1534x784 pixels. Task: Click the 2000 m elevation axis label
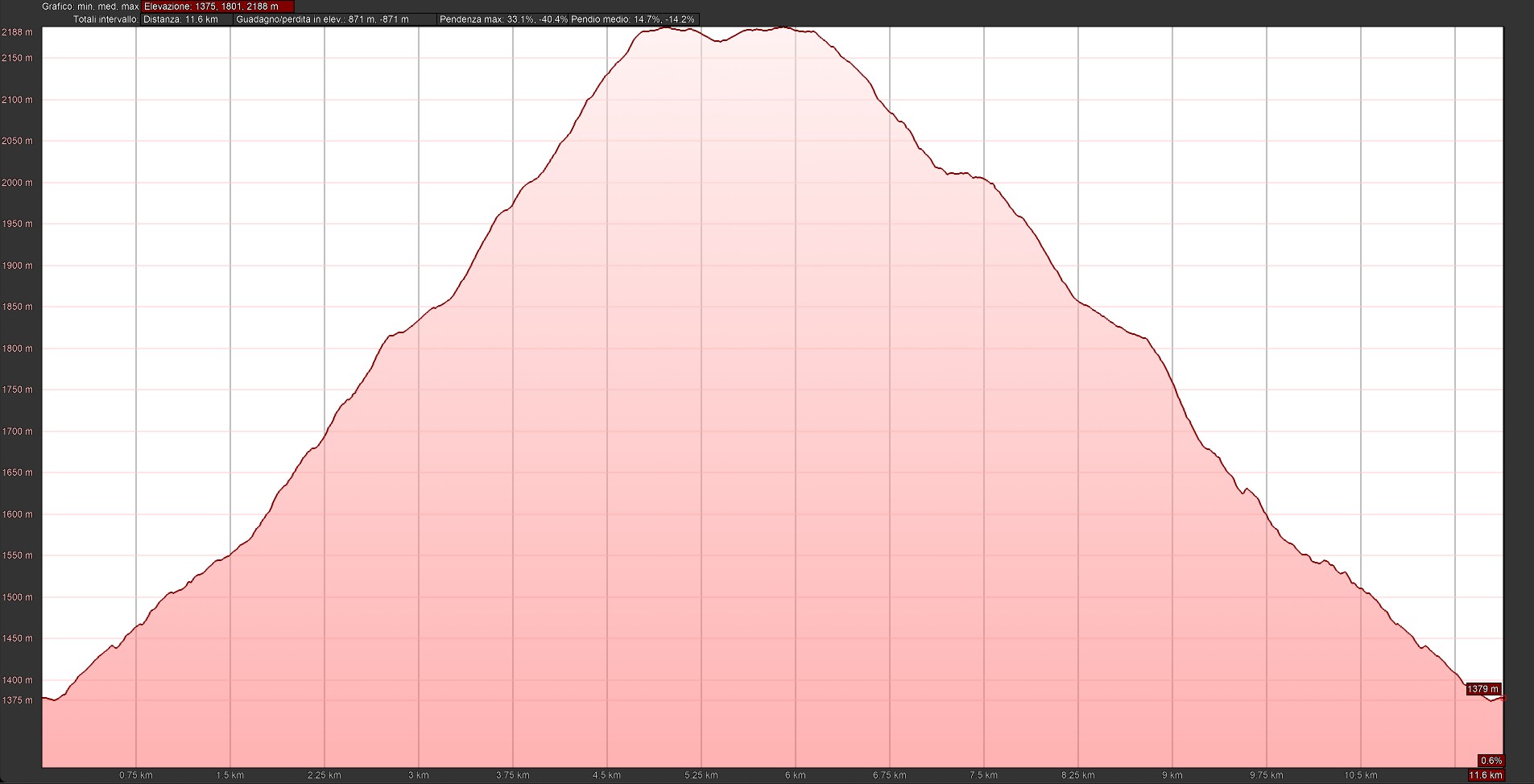(17, 183)
